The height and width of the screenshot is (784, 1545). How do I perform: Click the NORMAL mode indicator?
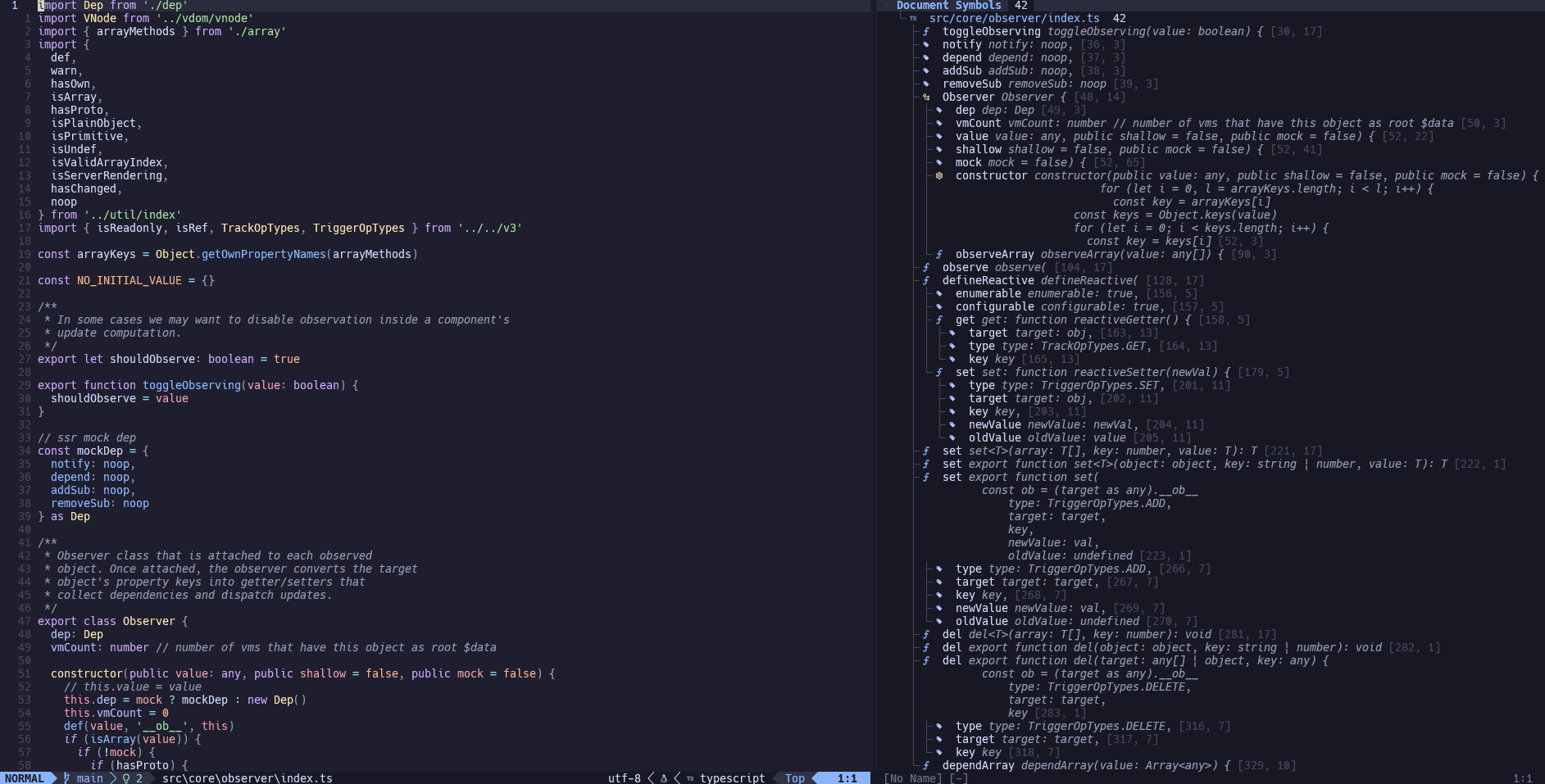(25, 778)
